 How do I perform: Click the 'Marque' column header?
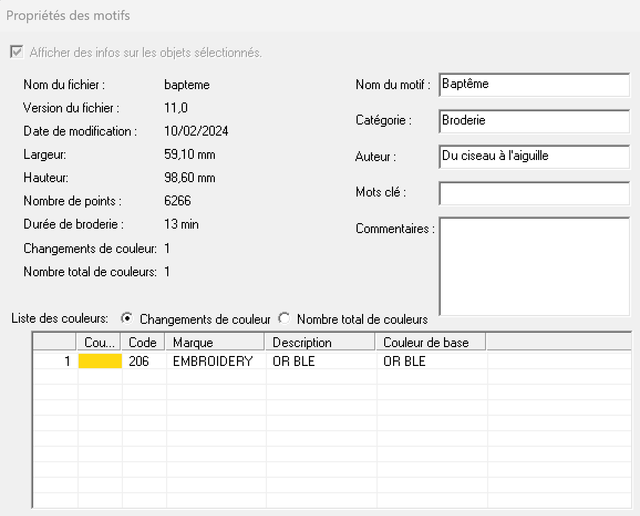coord(216,343)
